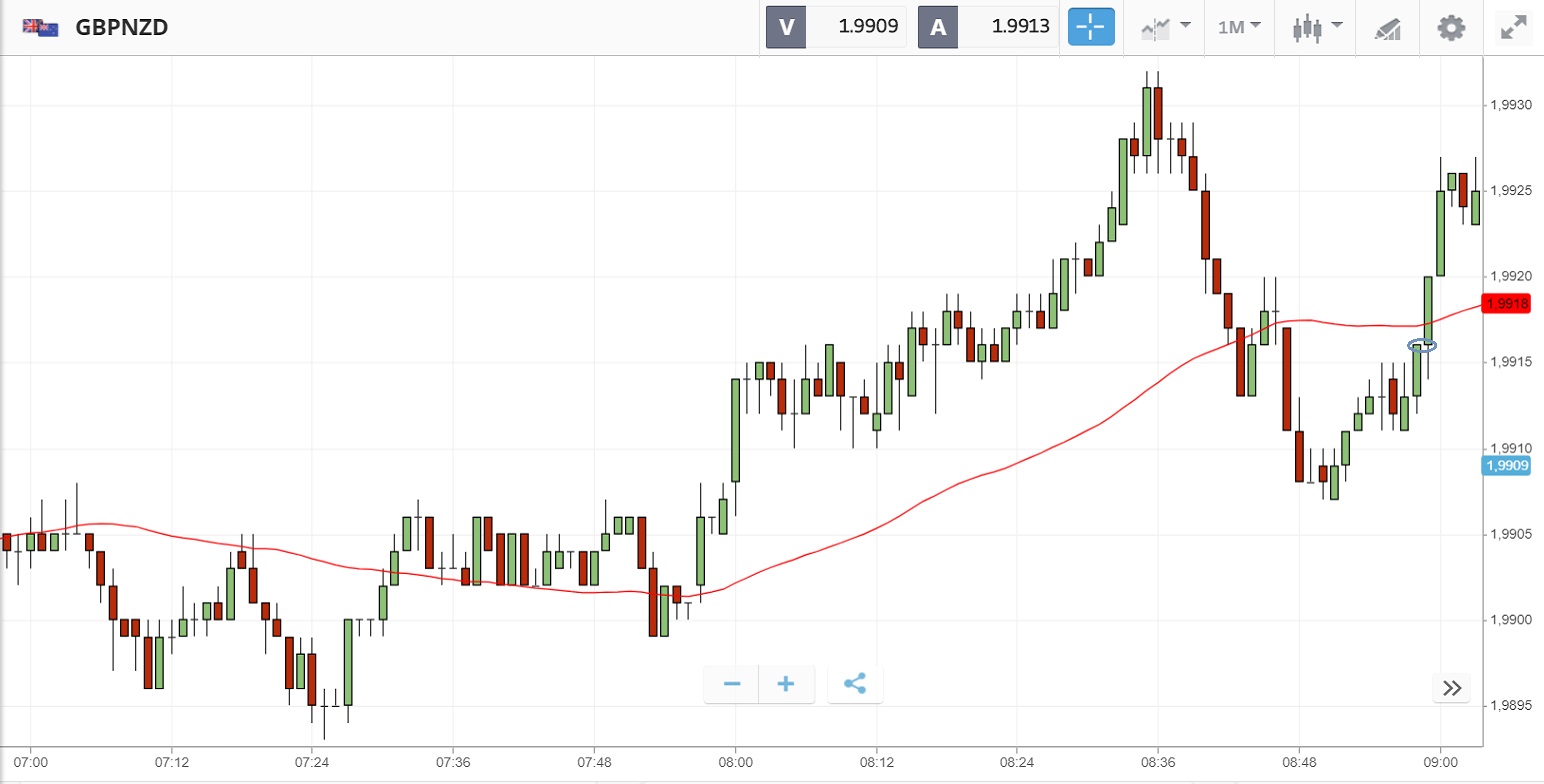Toggle the crosshair cursor button
Image resolution: width=1544 pixels, height=784 pixels.
1091,27
